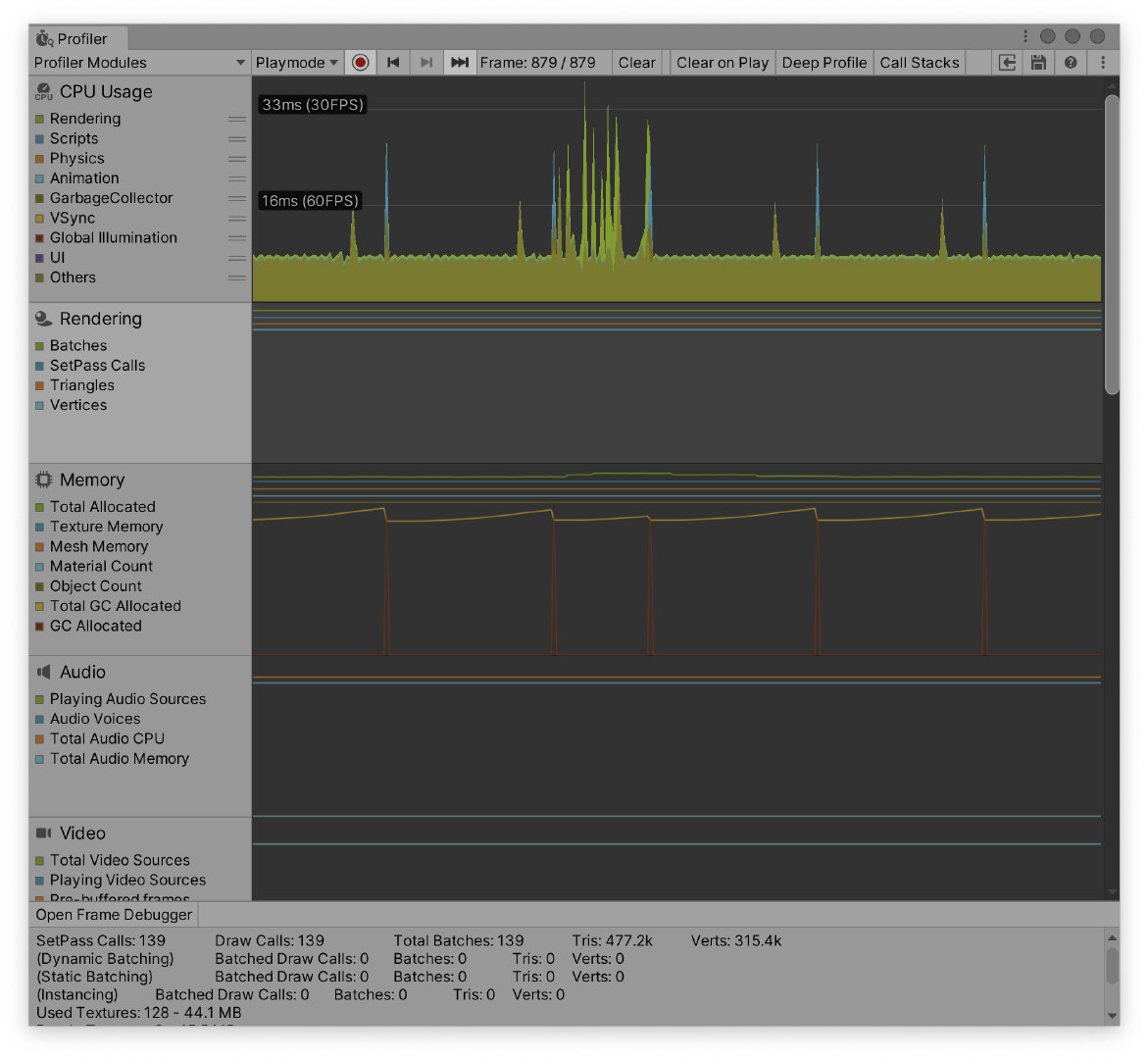Toggle GC Allocated series
The image size is (1148, 1059).
(x=39, y=627)
